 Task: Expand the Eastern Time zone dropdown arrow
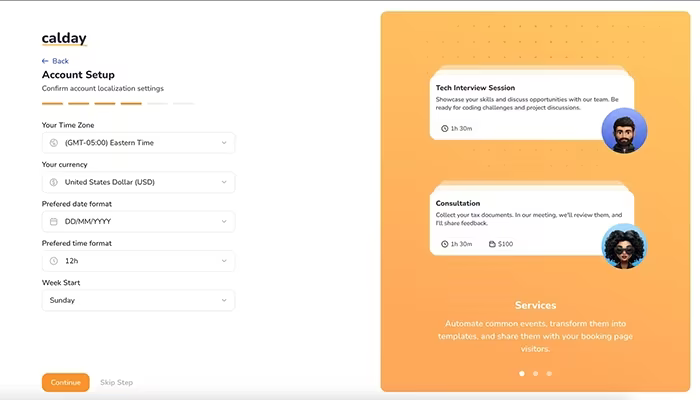224,143
